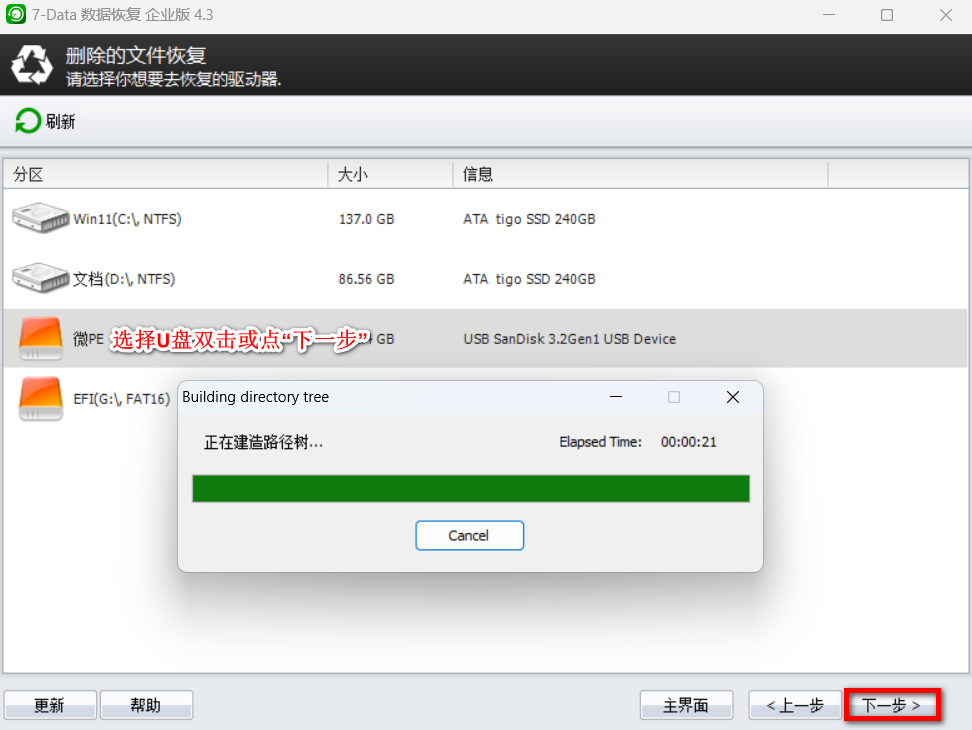972x730 pixels.
Task: Click the 7-Data logo in the title bar
Action: point(15,15)
